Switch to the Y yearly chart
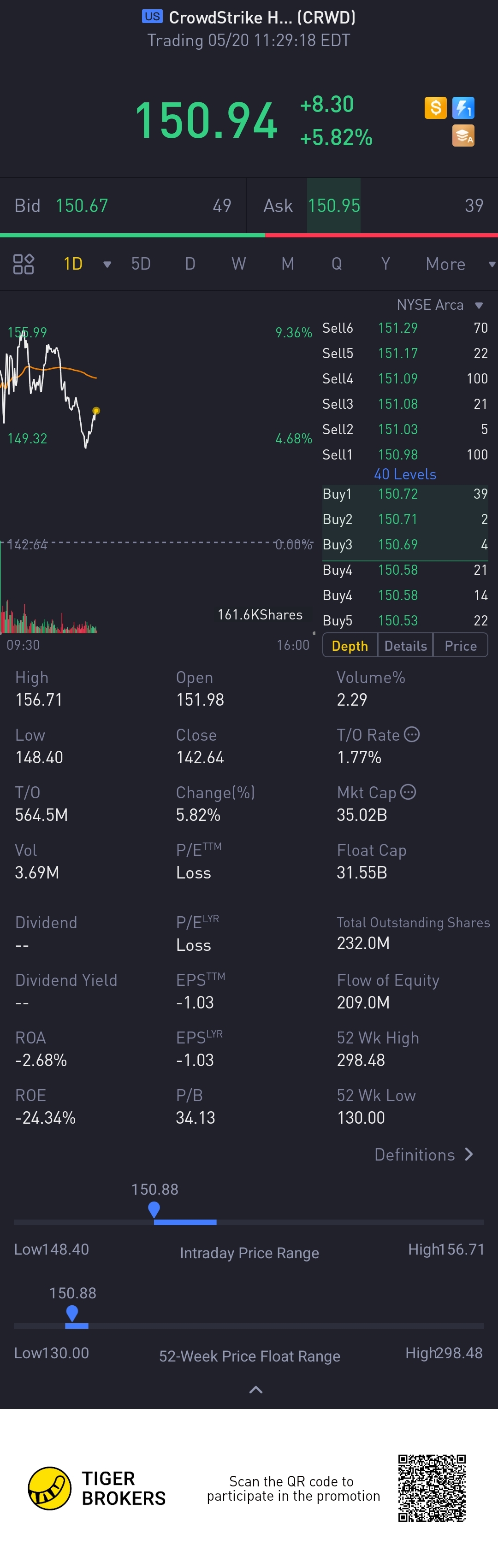 pos(385,264)
